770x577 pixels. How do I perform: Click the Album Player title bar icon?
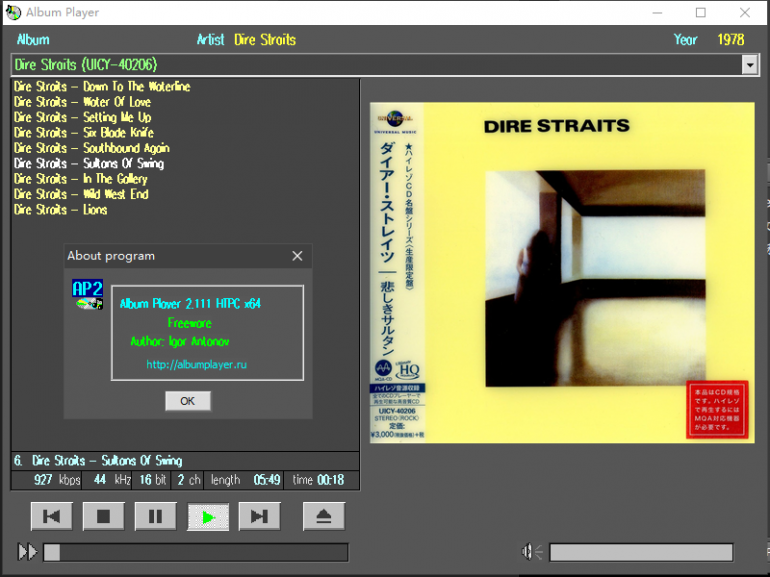click(x=13, y=12)
